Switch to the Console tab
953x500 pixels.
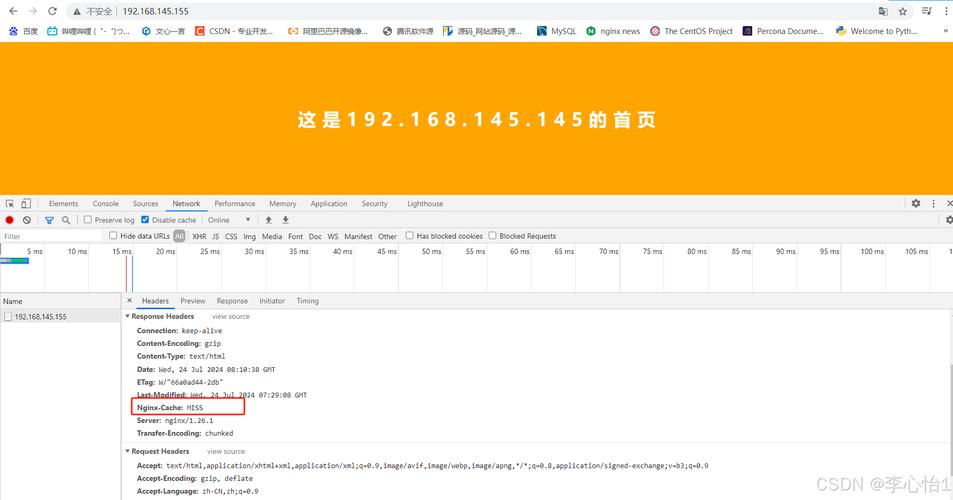[105, 204]
